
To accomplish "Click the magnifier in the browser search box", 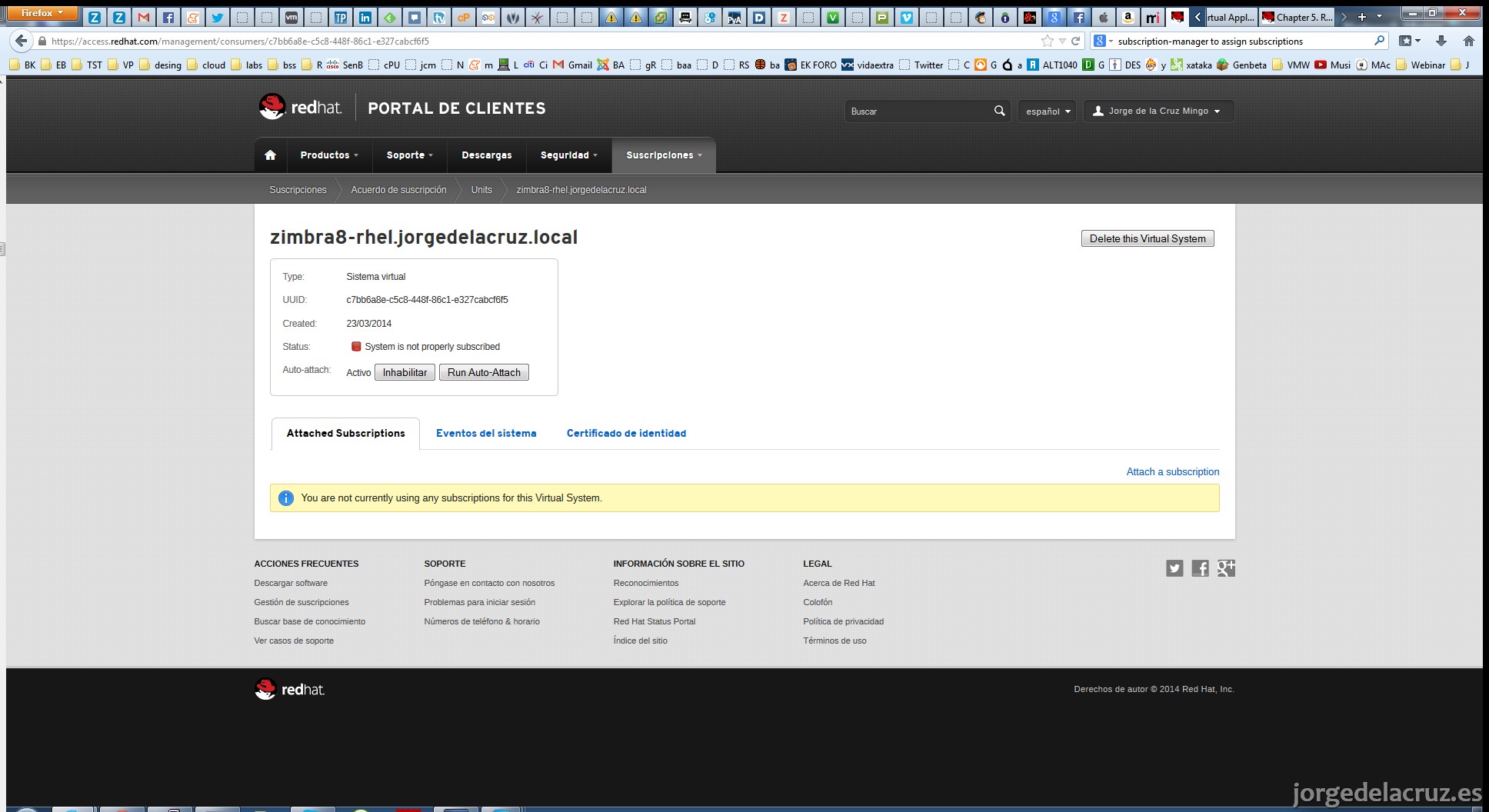I will pos(1379,41).
